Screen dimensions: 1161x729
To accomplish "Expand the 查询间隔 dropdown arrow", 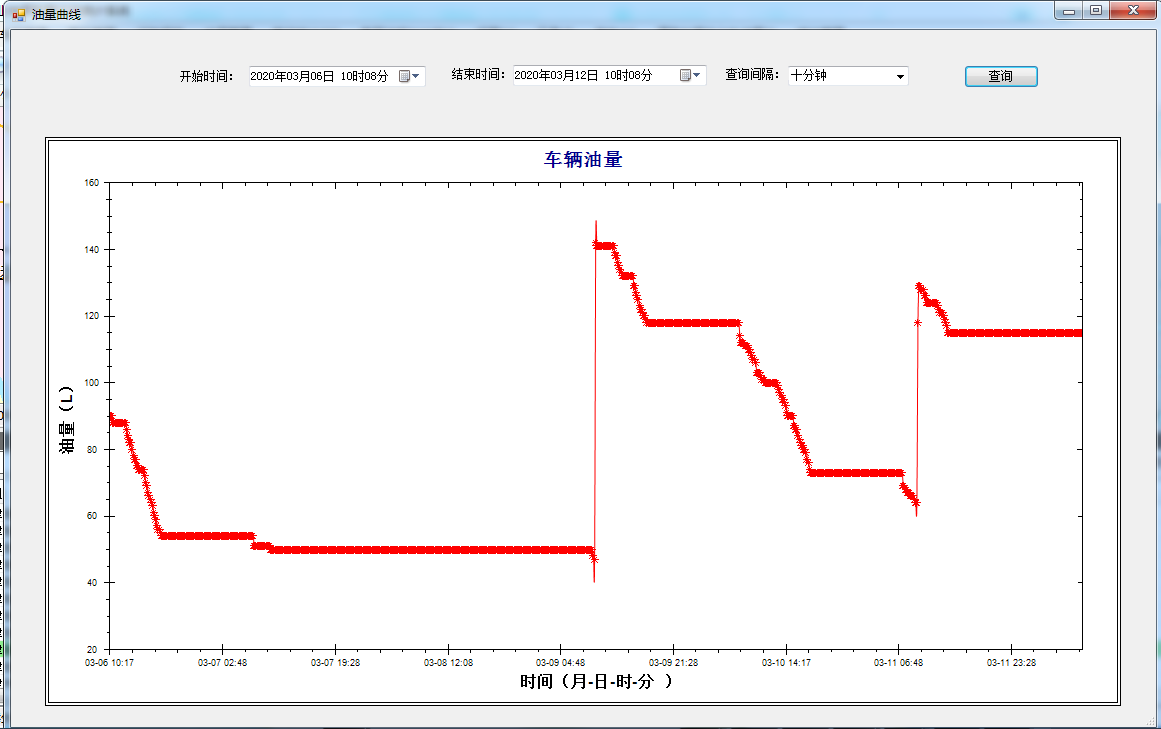I will point(899,76).
